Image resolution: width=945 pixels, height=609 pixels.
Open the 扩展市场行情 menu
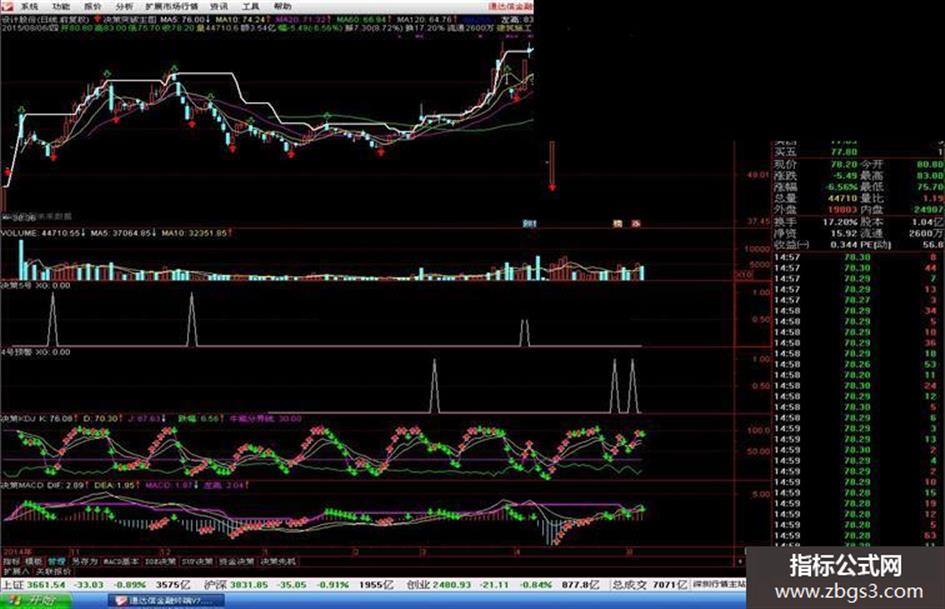[x=172, y=7]
